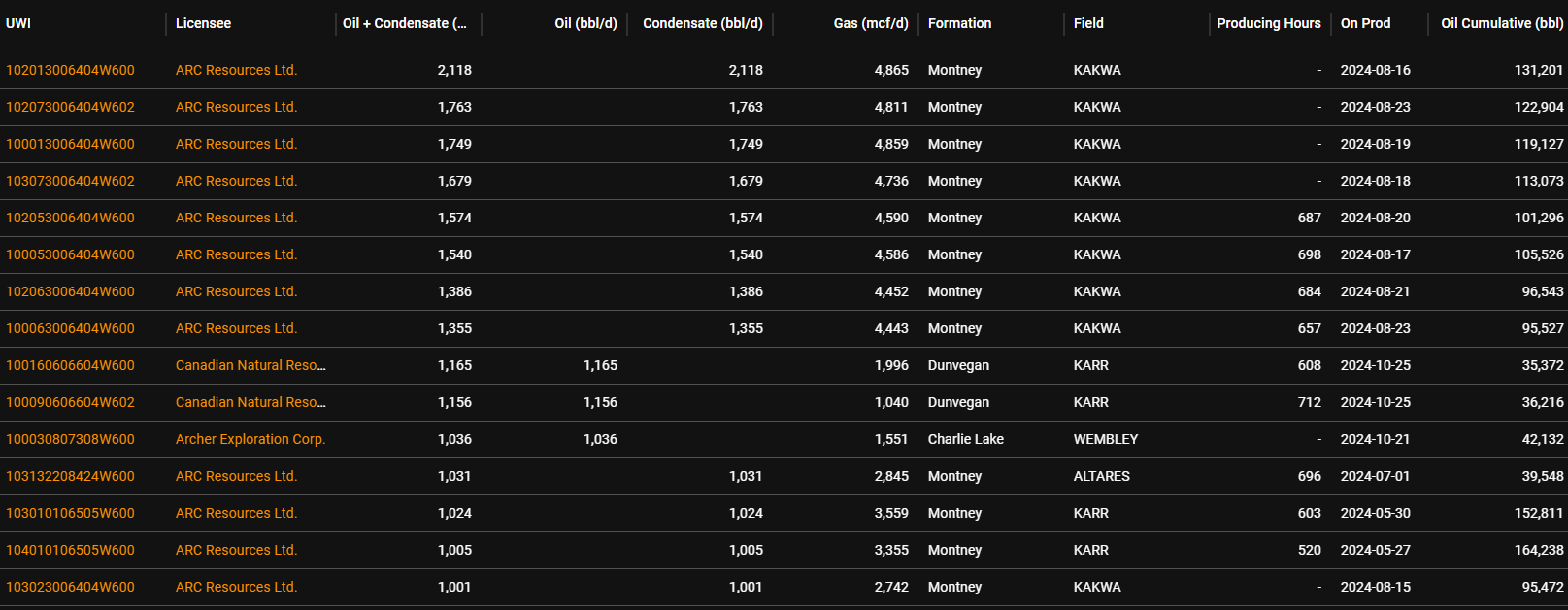Open well 103132208424W600 link
Image resolution: width=1568 pixels, height=610 pixels.
point(70,476)
